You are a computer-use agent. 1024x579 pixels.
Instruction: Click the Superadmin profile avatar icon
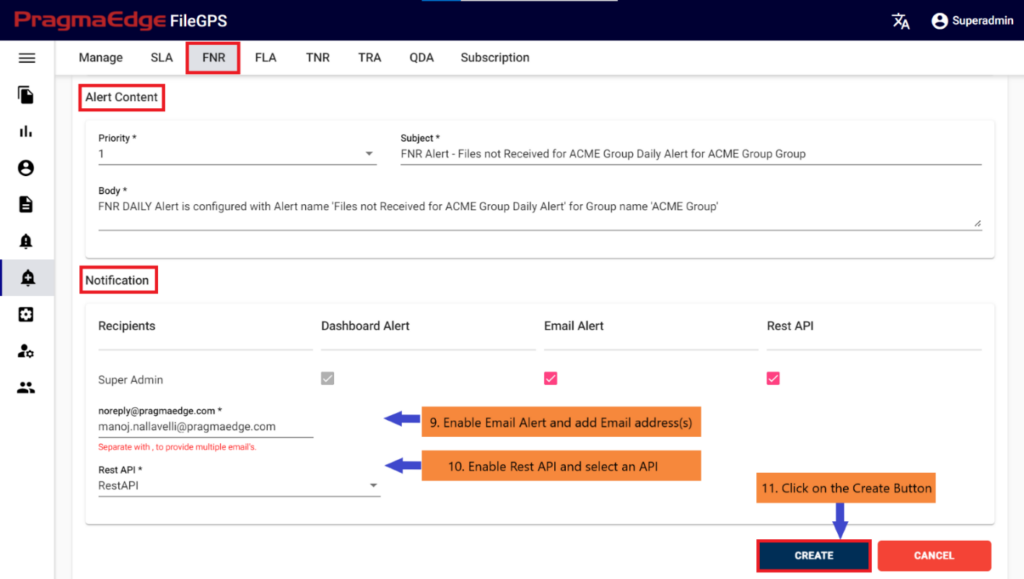coord(940,21)
